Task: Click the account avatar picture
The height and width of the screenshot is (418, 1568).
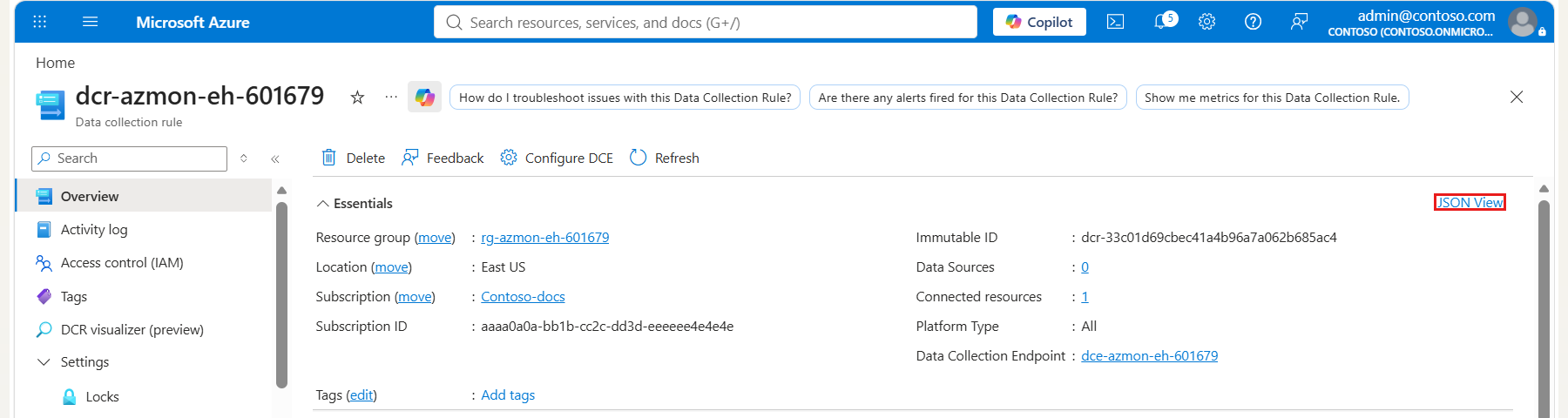Action: click(x=1523, y=22)
